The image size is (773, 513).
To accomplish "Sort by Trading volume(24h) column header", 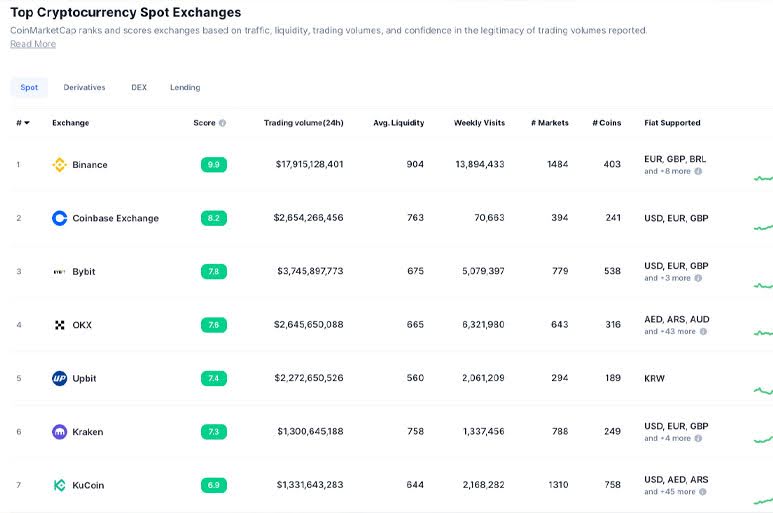I will pos(303,123).
